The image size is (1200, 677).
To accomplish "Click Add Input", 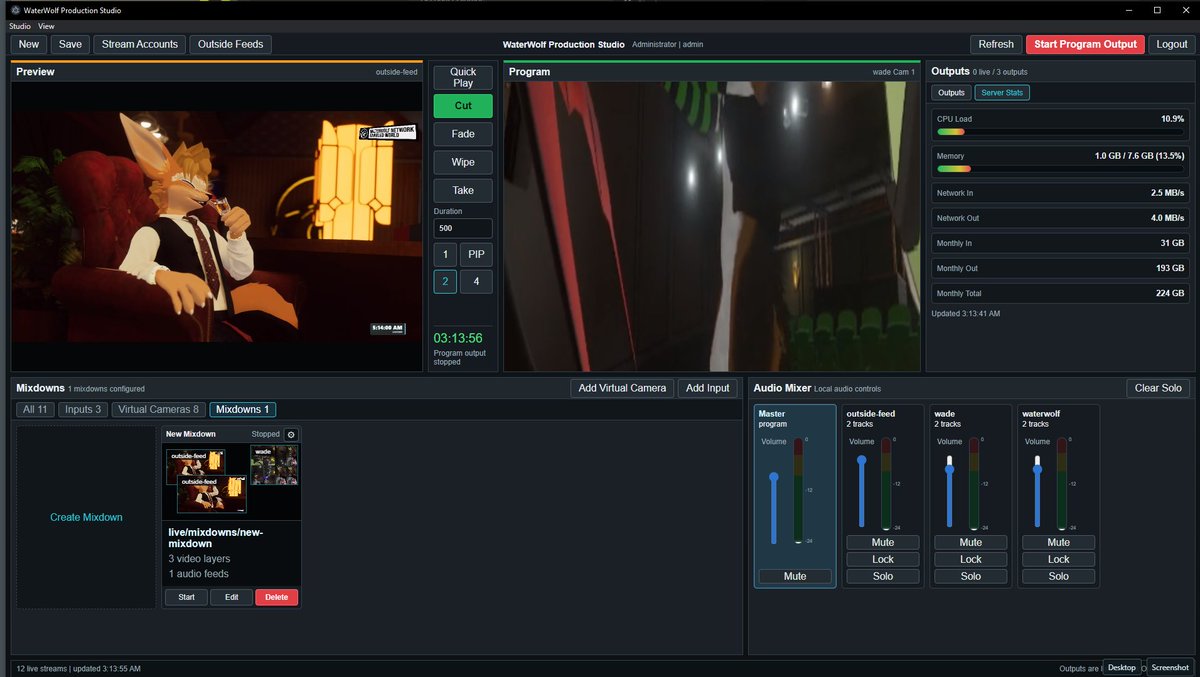I will pyautogui.click(x=708, y=388).
